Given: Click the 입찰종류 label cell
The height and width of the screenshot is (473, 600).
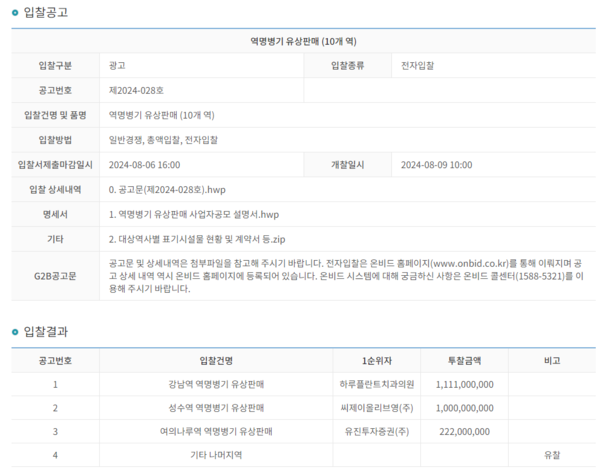Looking at the screenshot, I should click(347, 65).
